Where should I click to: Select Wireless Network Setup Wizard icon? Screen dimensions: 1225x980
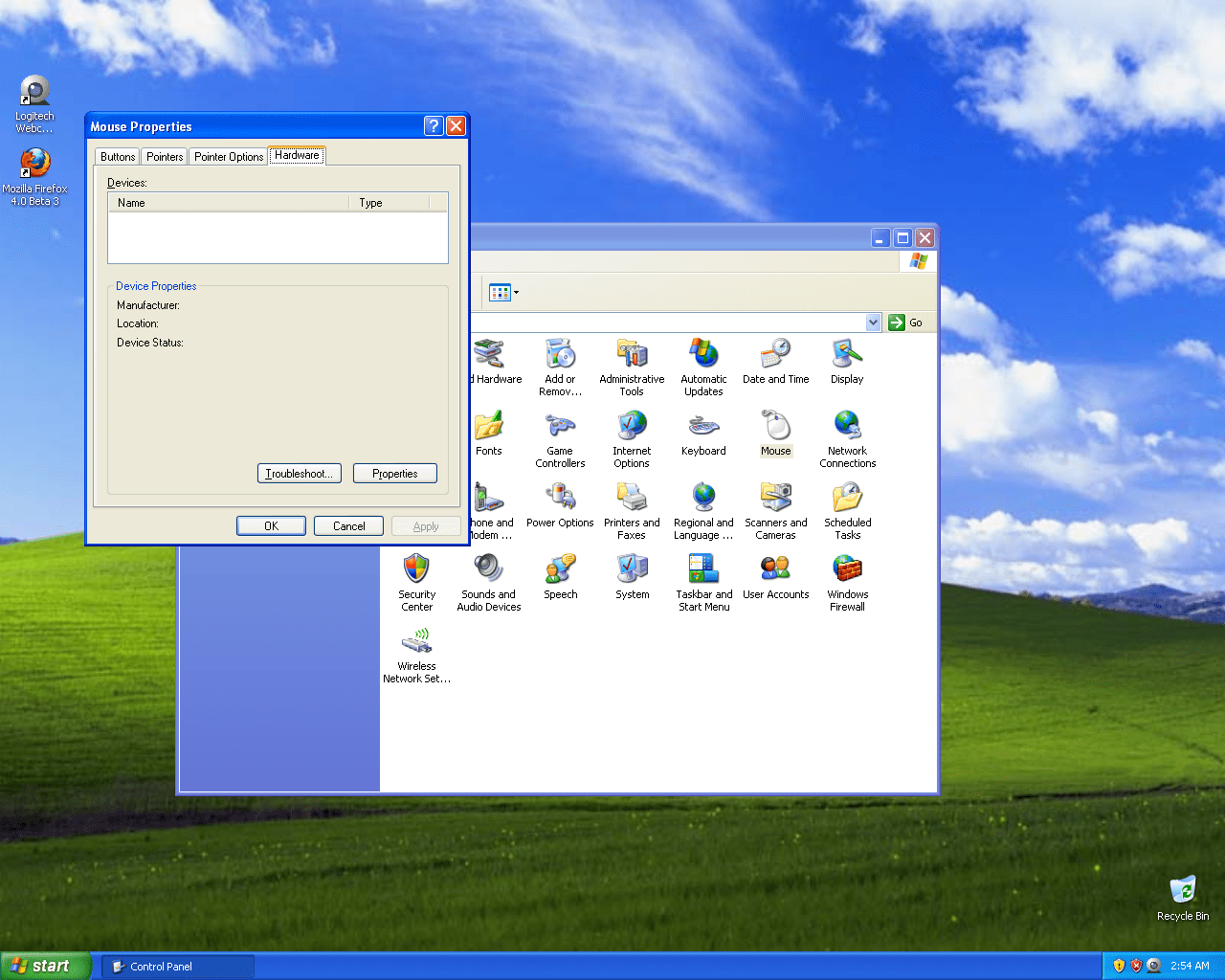(x=416, y=654)
